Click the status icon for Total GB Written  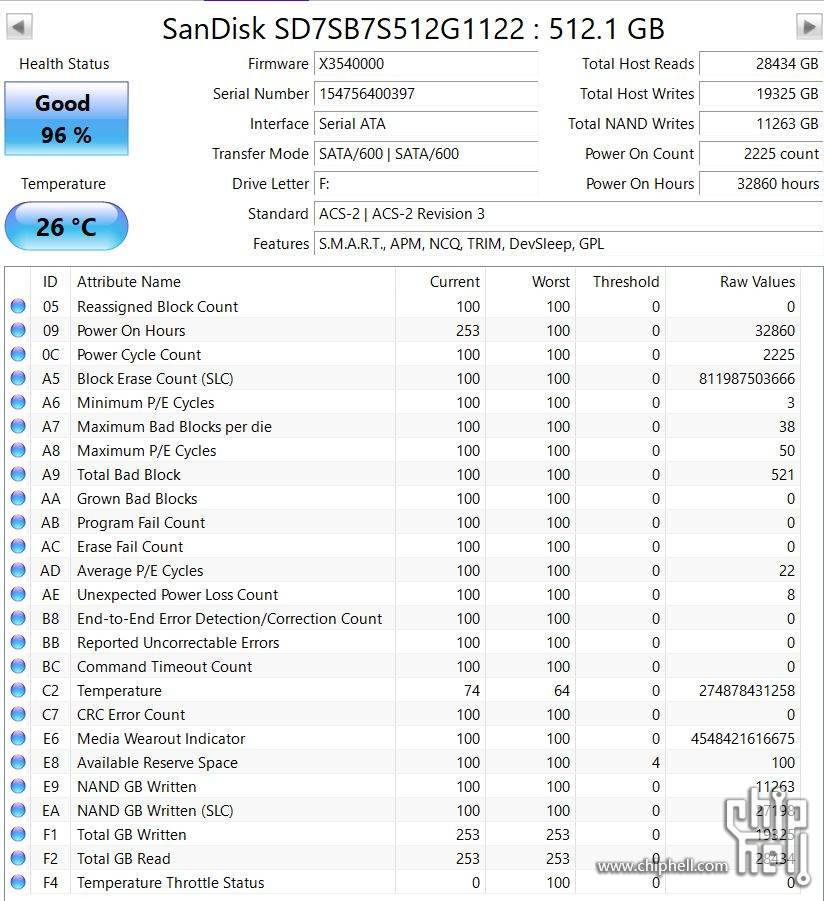coord(18,834)
